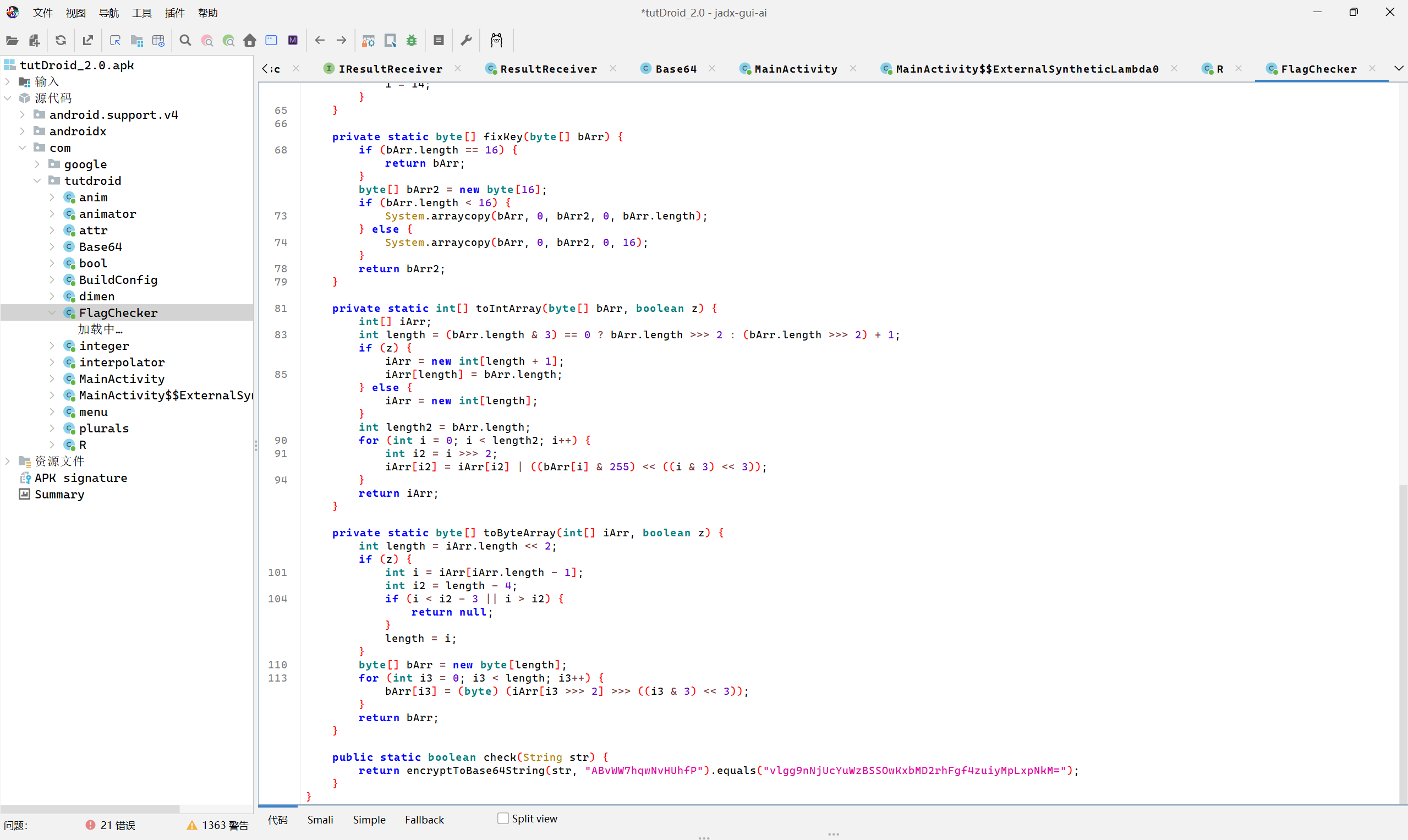Click the green comment search icon

click(x=229, y=40)
